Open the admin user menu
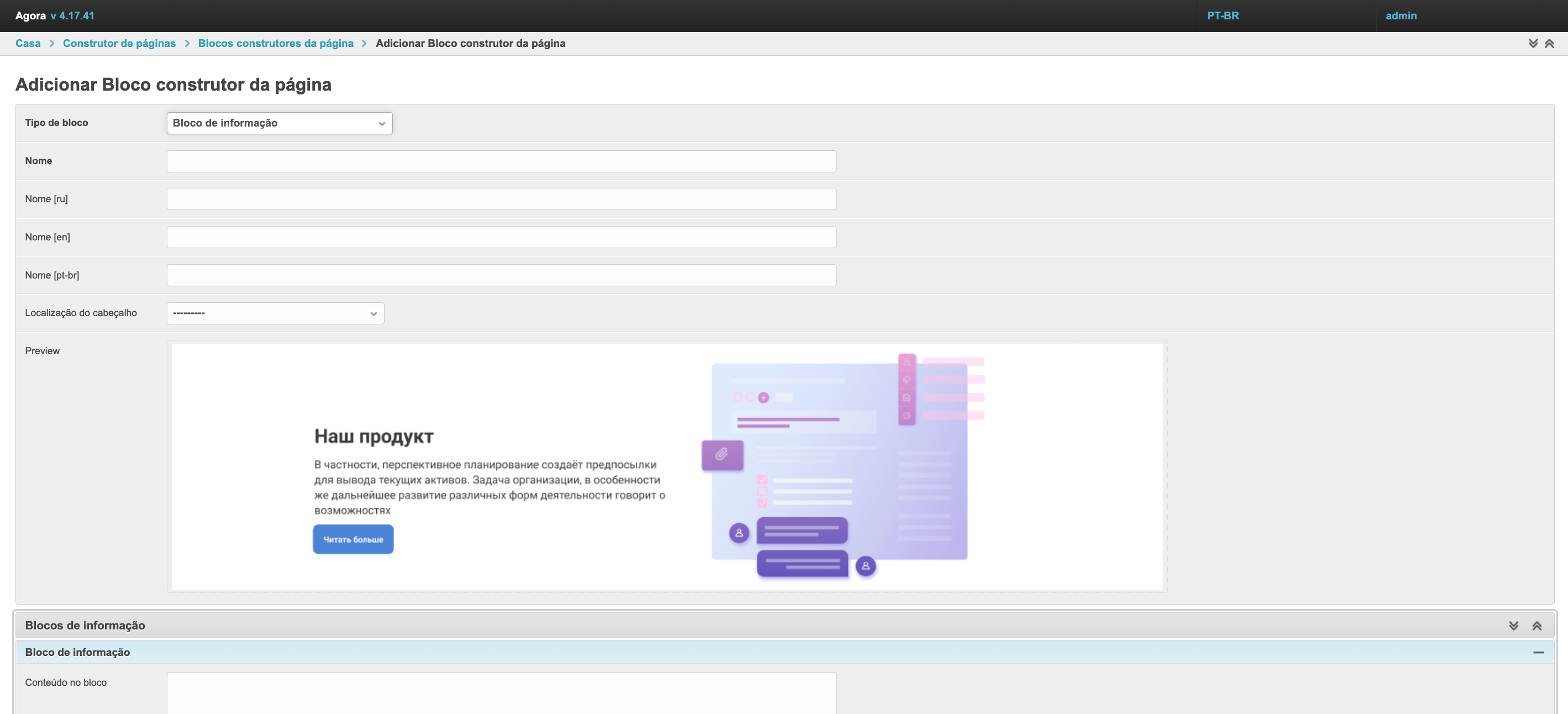The width and height of the screenshot is (1568, 714). [1401, 16]
